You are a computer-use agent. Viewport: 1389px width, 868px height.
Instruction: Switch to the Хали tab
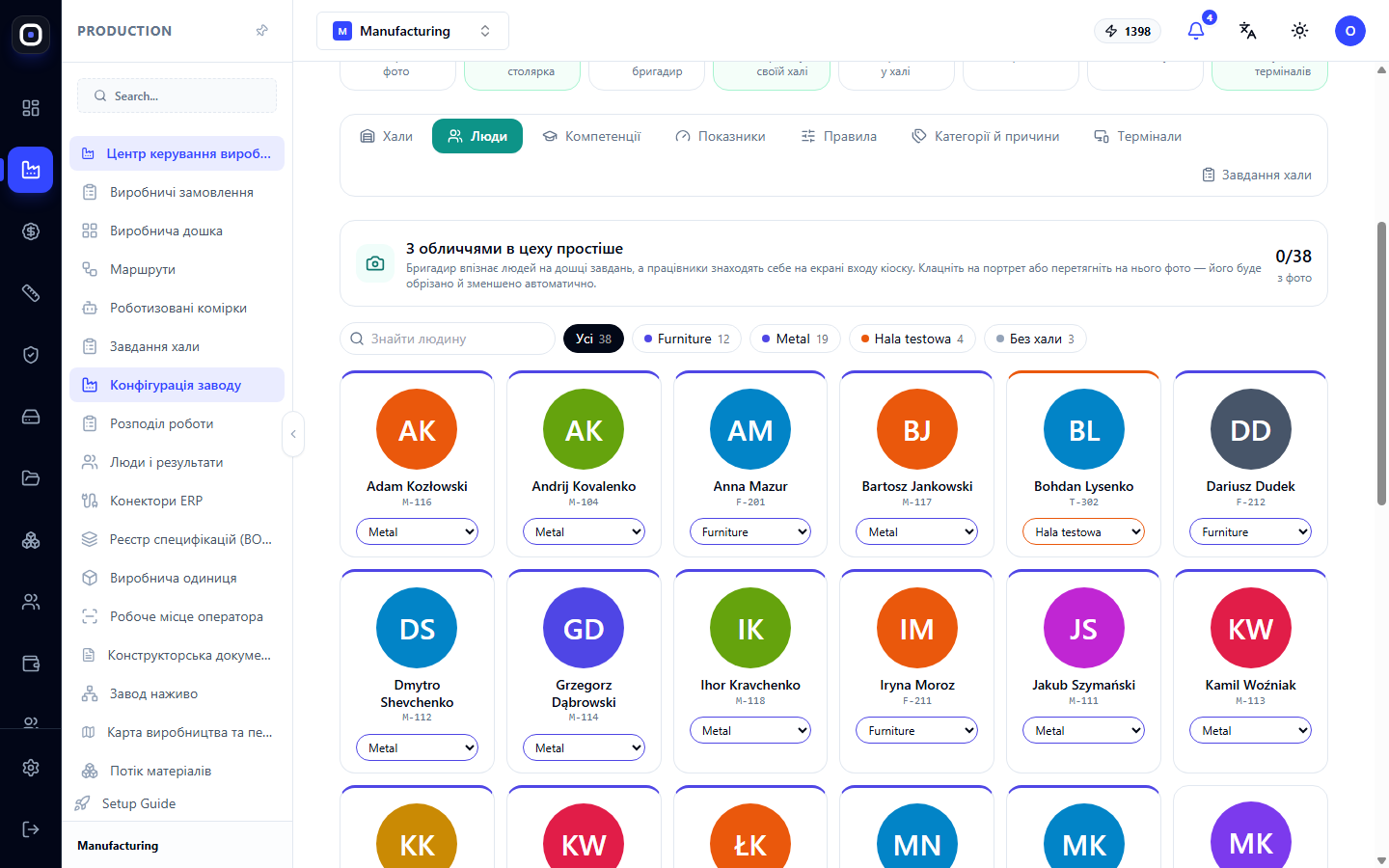[386, 136]
